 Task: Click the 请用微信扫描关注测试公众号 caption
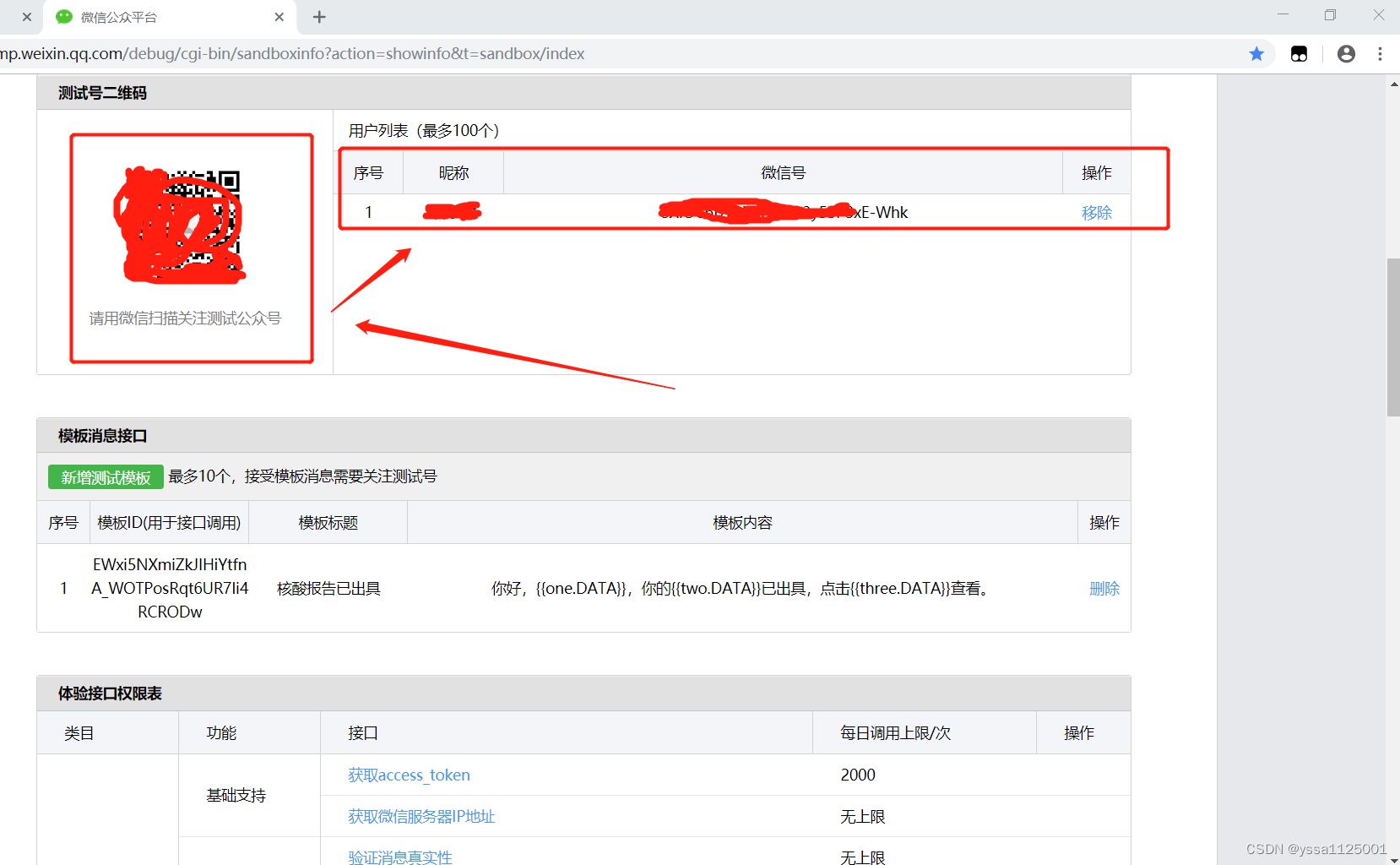(185, 318)
